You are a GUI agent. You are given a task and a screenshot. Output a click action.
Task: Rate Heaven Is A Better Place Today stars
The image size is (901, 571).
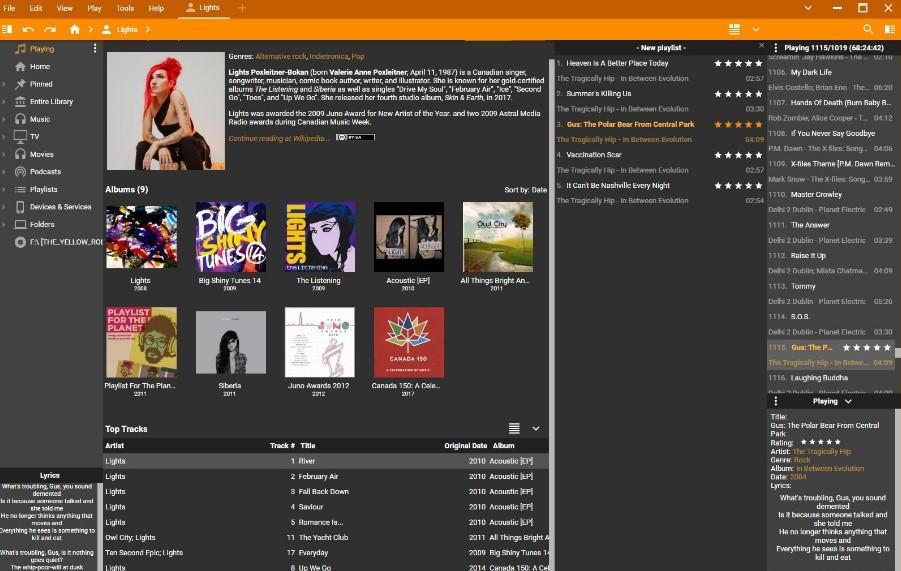click(738, 63)
